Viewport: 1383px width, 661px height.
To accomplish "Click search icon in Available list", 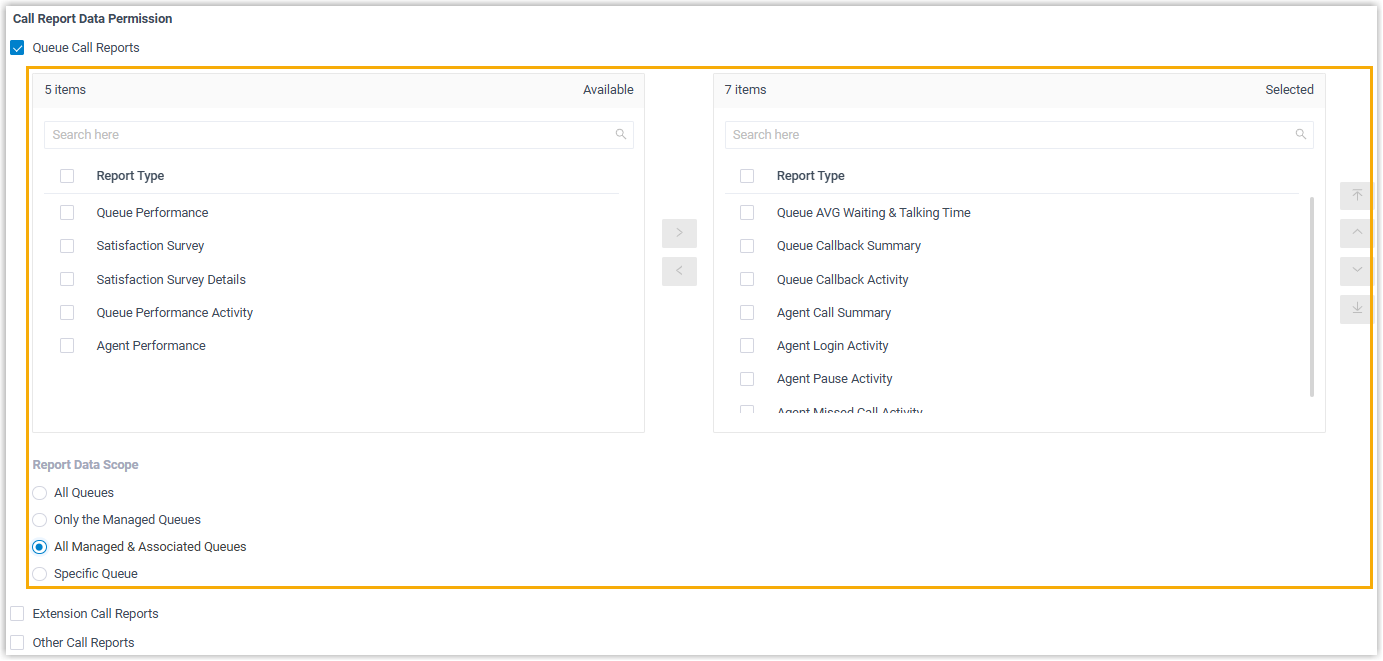I will point(621,135).
